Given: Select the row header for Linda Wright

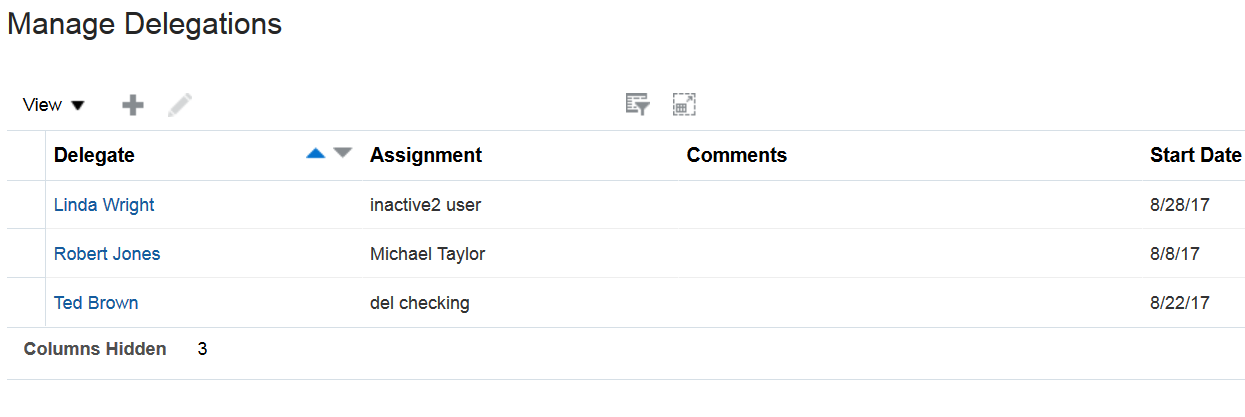Looking at the screenshot, I should tap(26, 205).
